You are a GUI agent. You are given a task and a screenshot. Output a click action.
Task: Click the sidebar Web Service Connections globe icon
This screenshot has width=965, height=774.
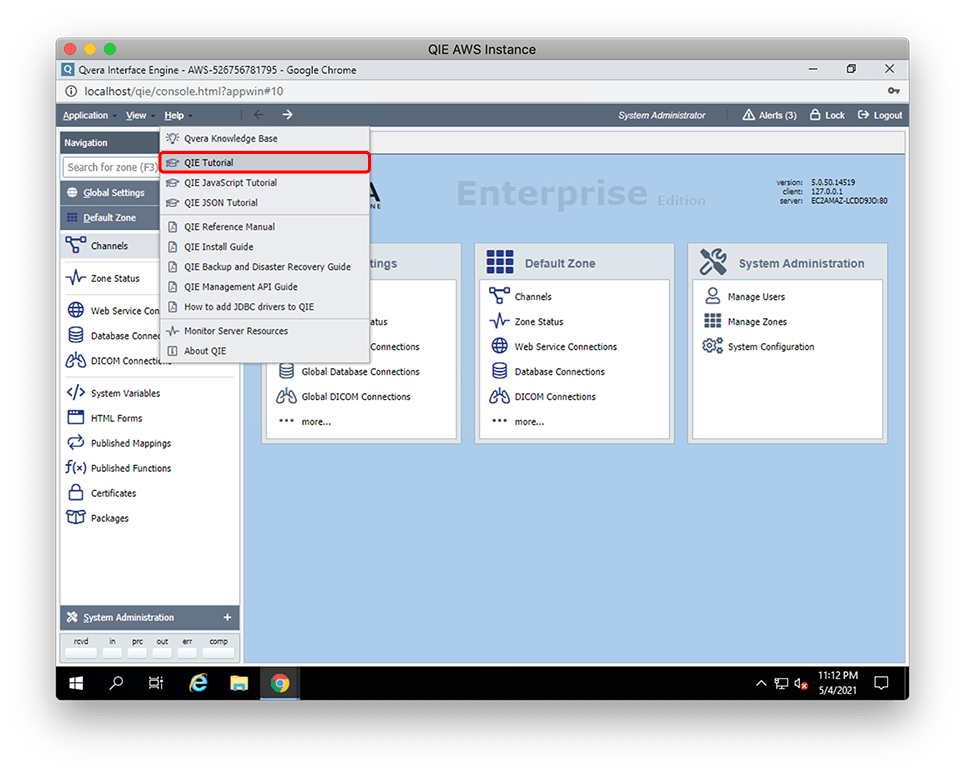pyautogui.click(x=76, y=310)
